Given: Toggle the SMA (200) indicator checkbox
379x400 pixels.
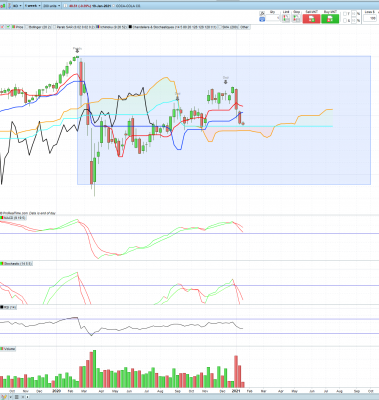Looking at the screenshot, I should pos(221,27).
